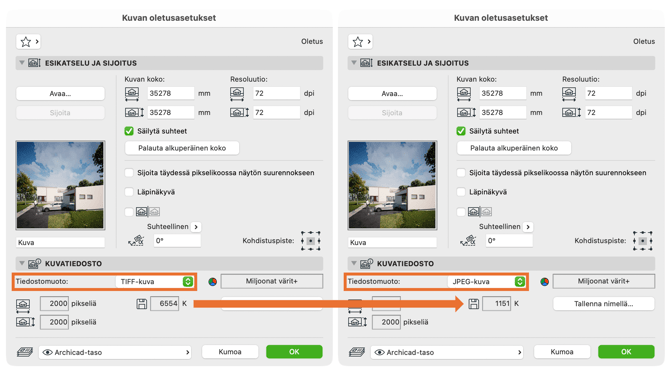Click horizontal resolution field in left dialog

tap(276, 93)
